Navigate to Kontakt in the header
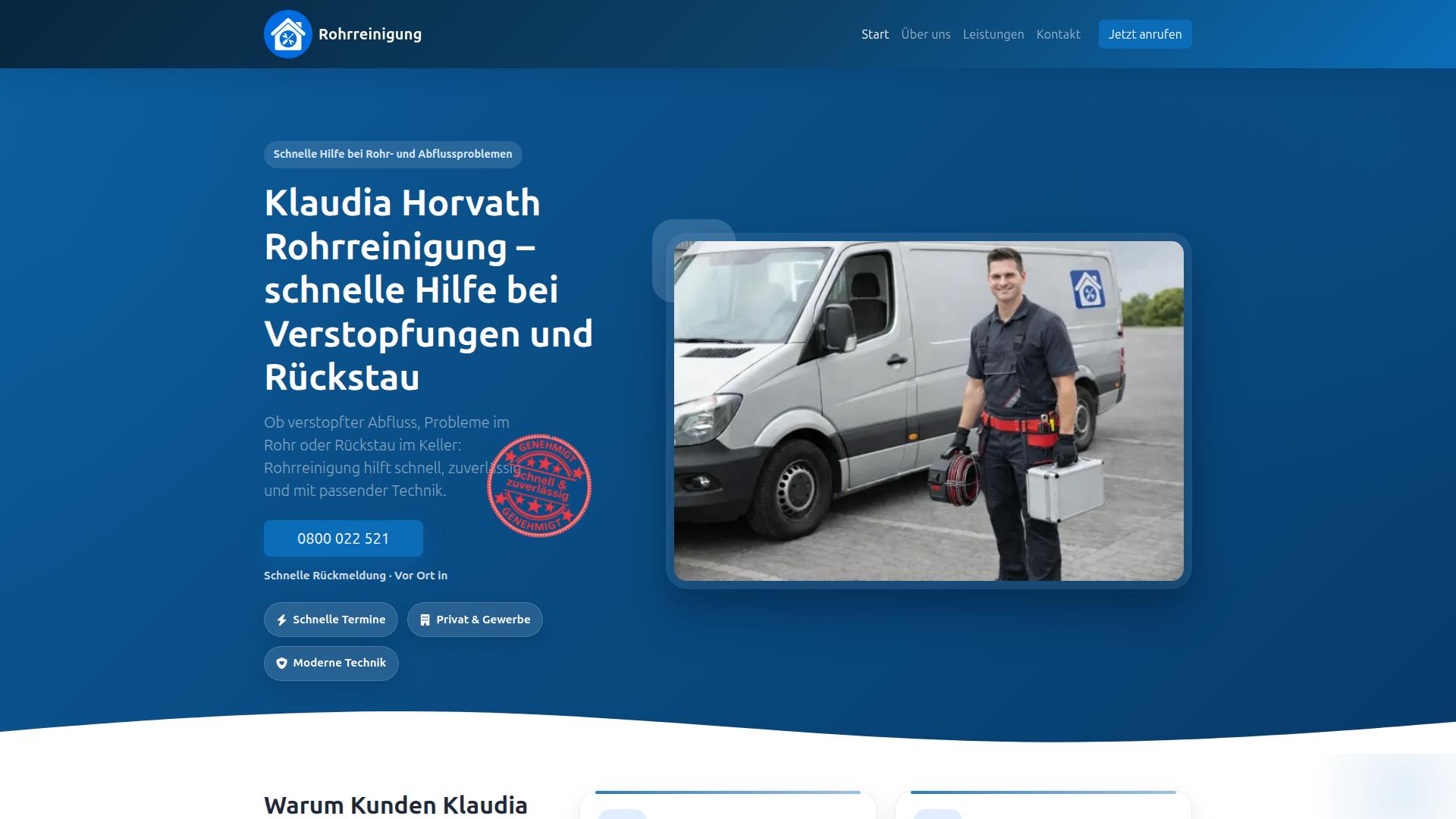This screenshot has height=819, width=1456. pyautogui.click(x=1059, y=34)
